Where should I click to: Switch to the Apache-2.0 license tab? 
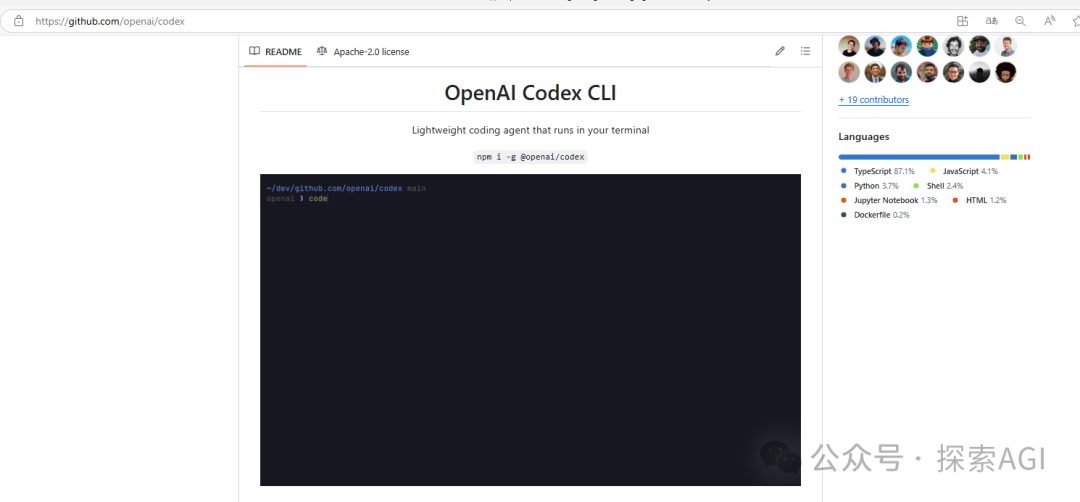point(363,52)
